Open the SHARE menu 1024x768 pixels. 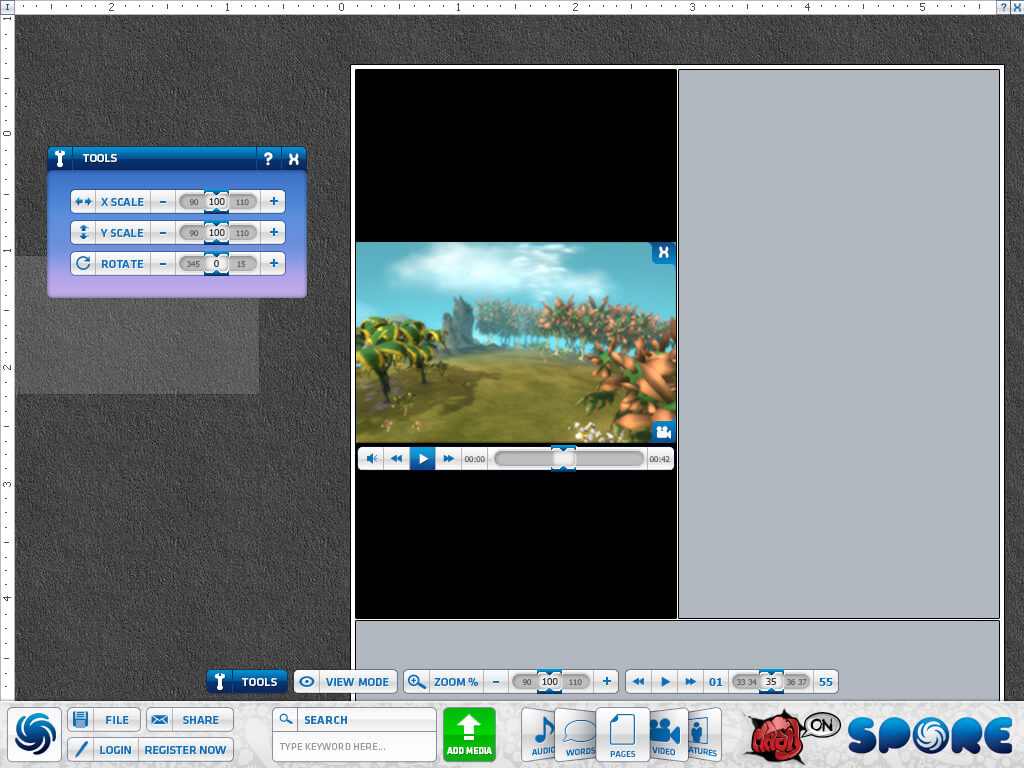(190, 720)
